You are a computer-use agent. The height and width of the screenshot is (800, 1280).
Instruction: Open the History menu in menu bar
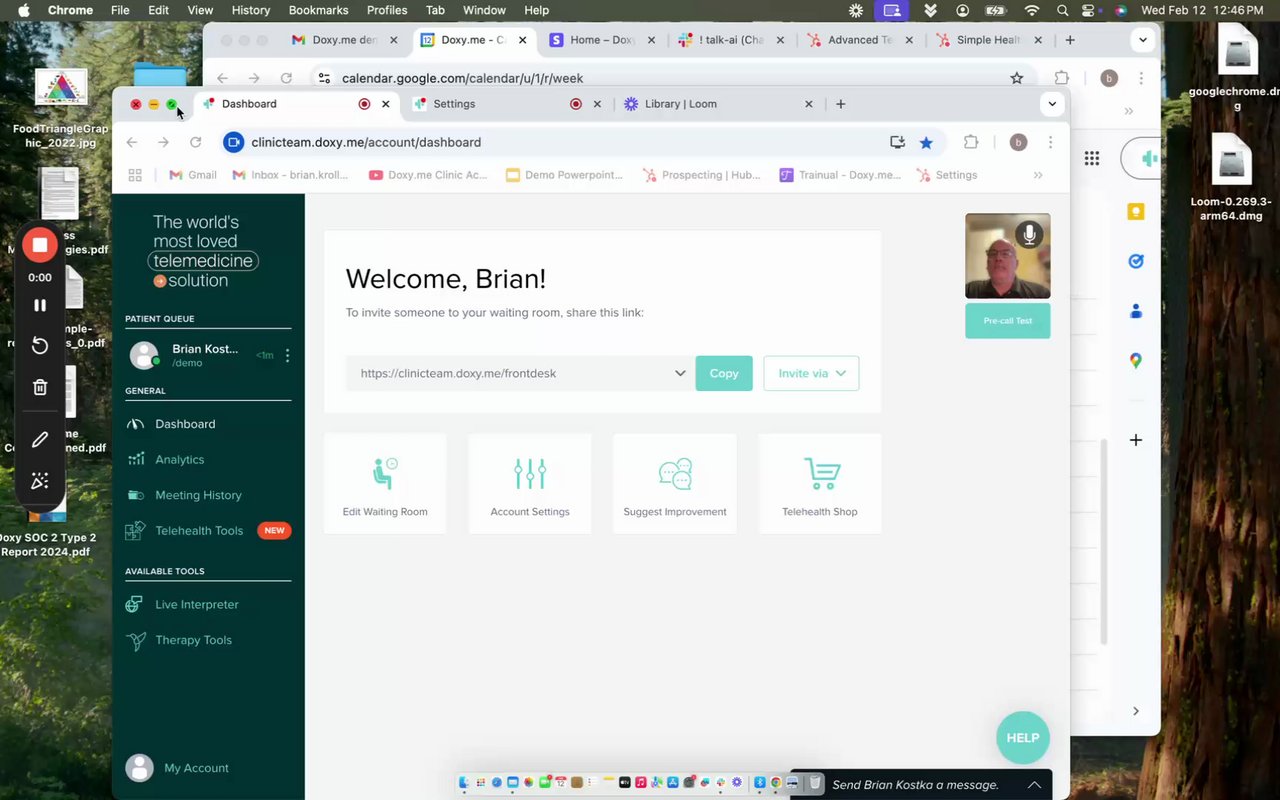(x=250, y=10)
